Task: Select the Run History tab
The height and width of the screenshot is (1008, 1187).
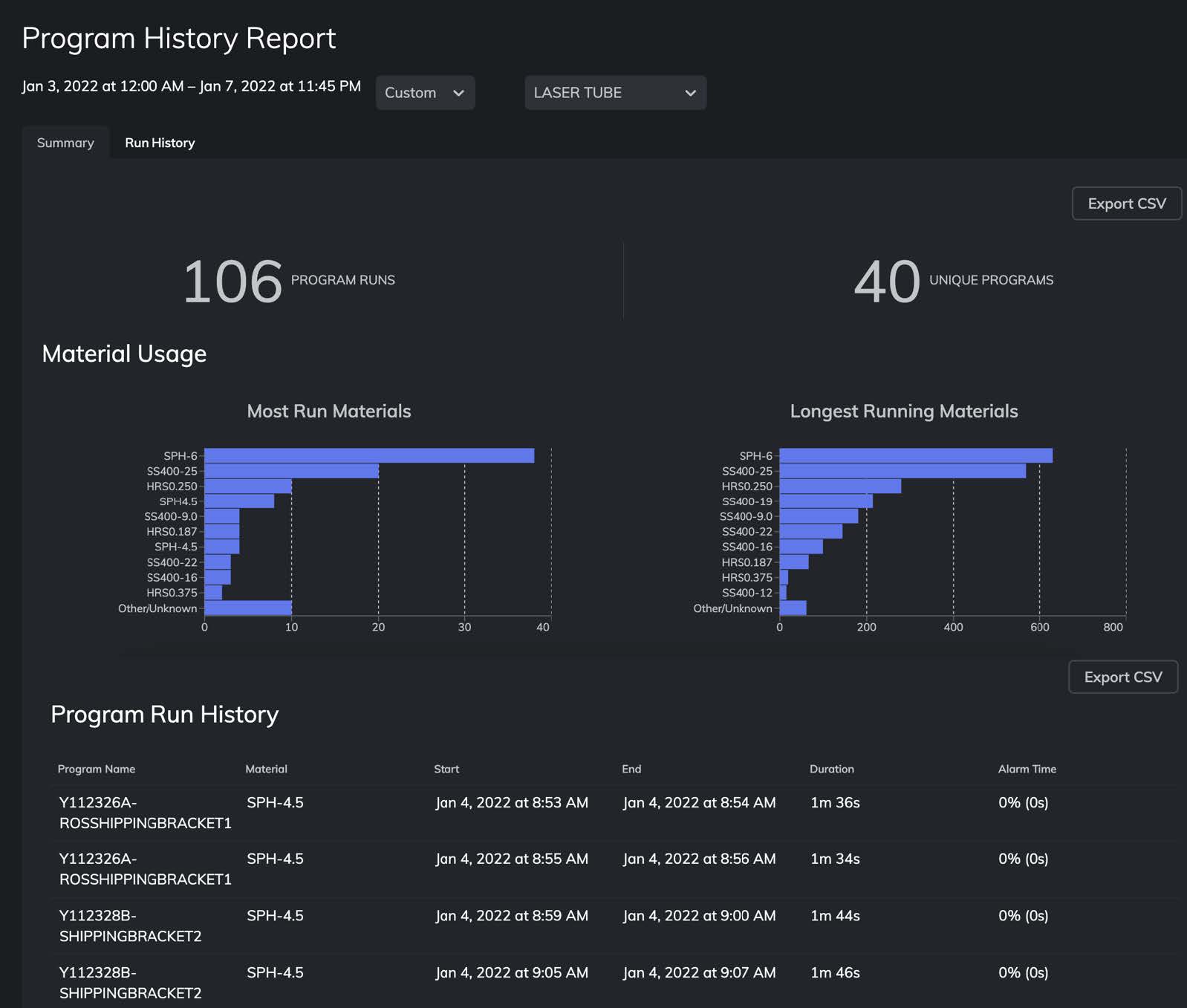Action: pos(160,143)
